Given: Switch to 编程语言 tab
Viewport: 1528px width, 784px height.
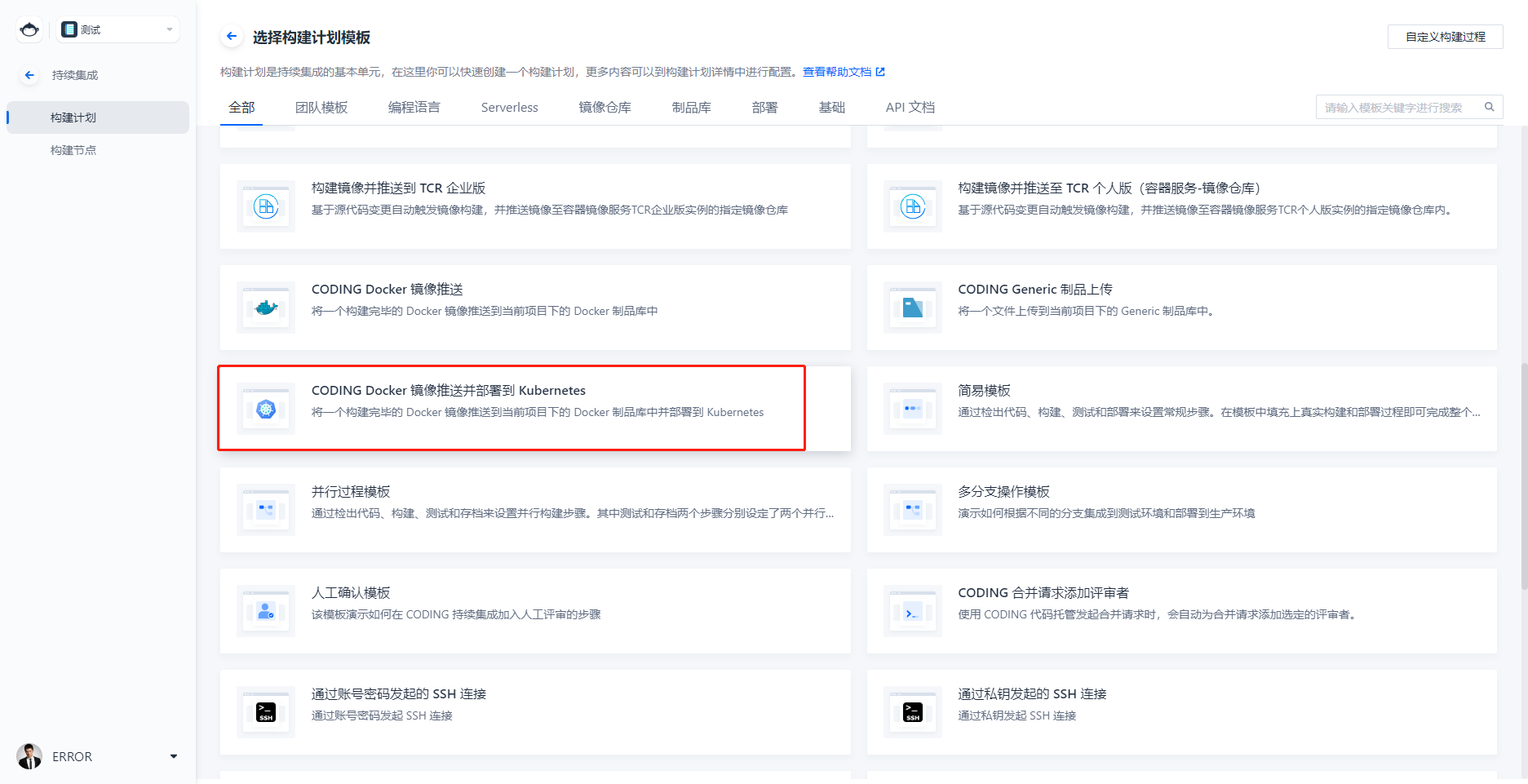Looking at the screenshot, I should [414, 108].
